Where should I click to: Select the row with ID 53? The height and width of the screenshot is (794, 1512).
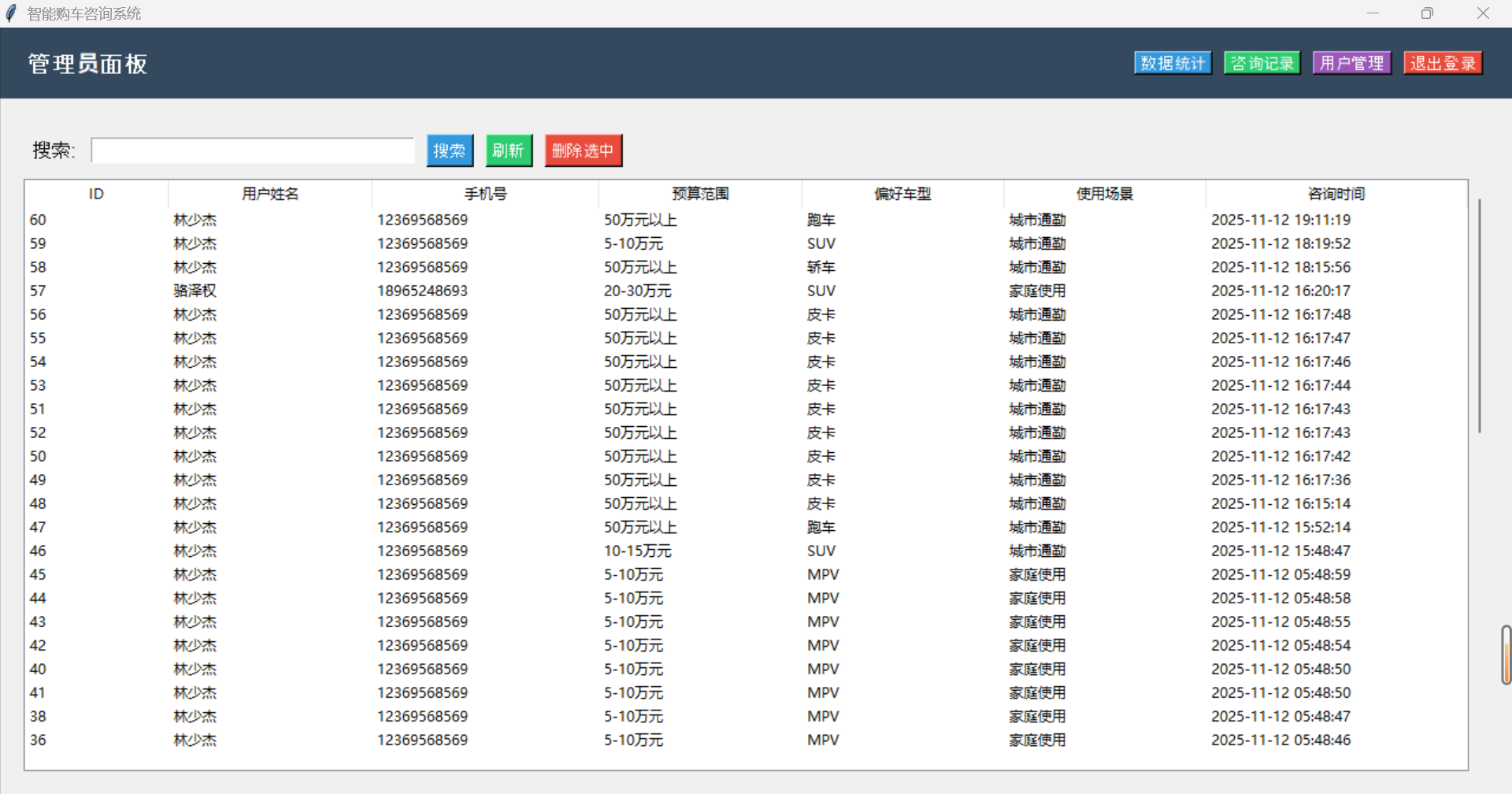[x=746, y=385]
